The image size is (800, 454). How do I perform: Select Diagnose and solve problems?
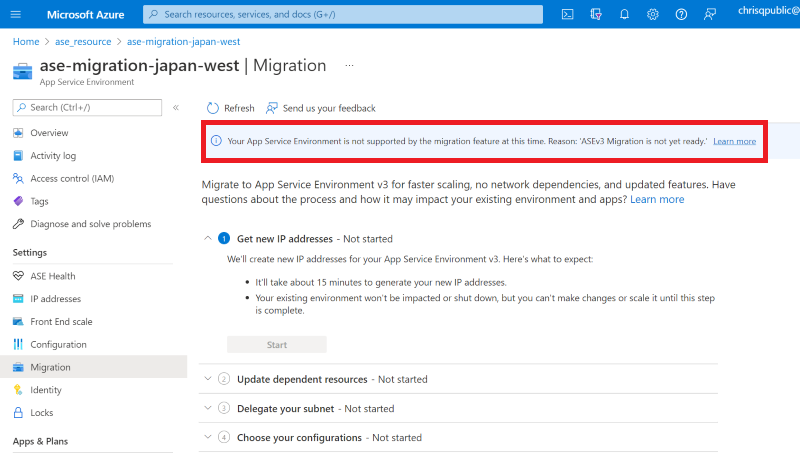click(93, 224)
